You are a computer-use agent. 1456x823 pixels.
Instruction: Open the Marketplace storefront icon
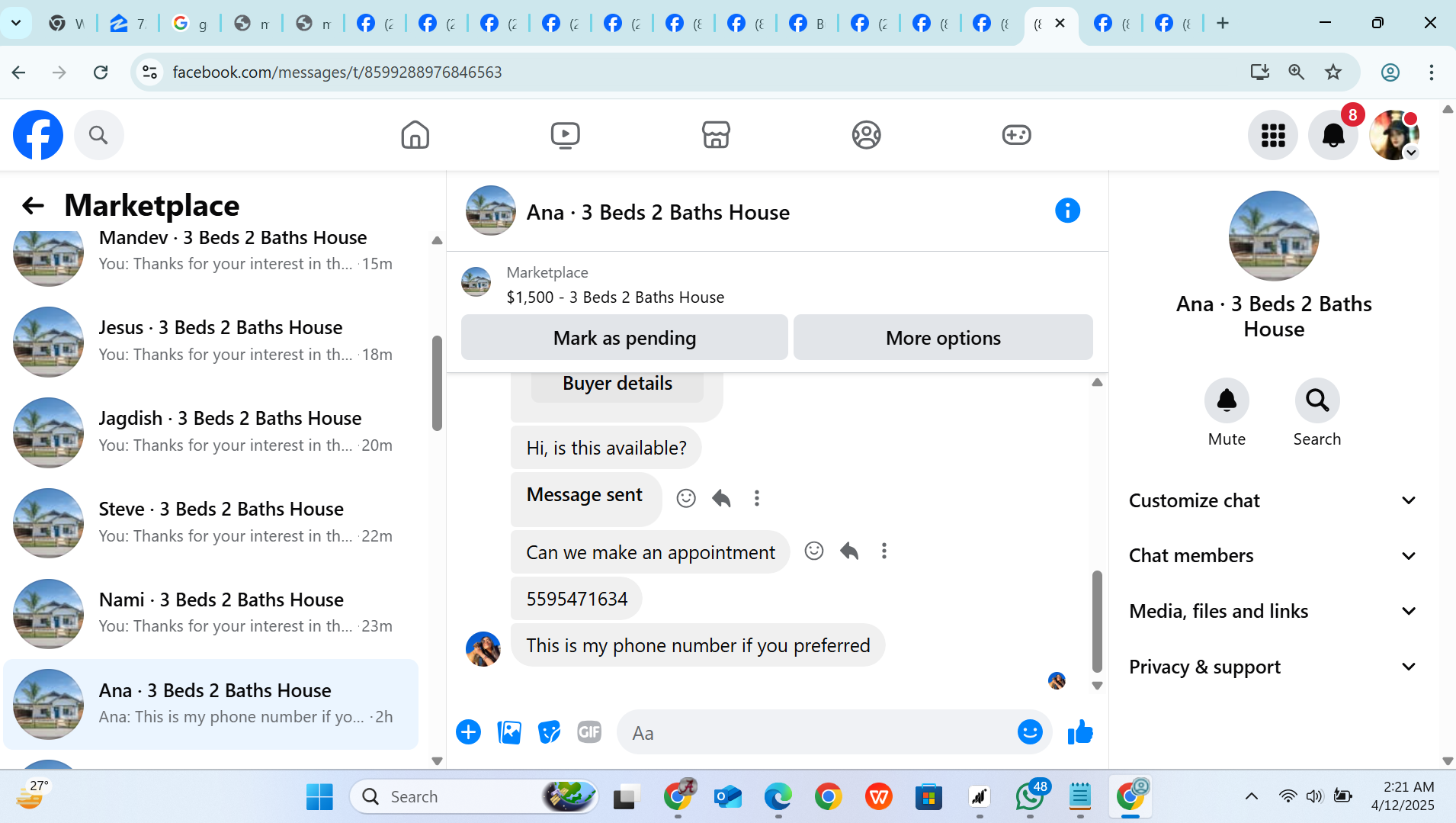[x=716, y=135]
